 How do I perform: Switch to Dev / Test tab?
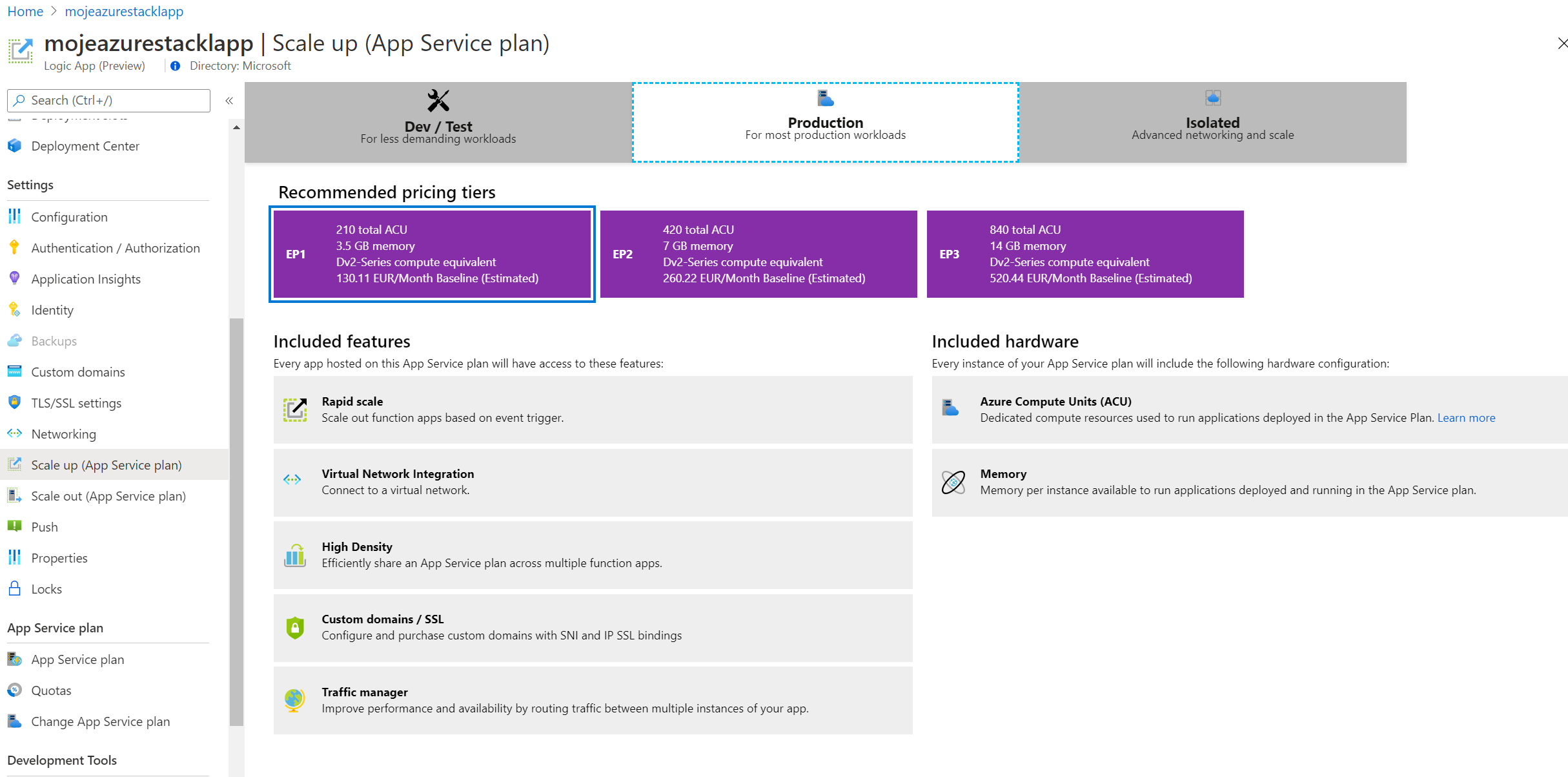[x=438, y=122]
